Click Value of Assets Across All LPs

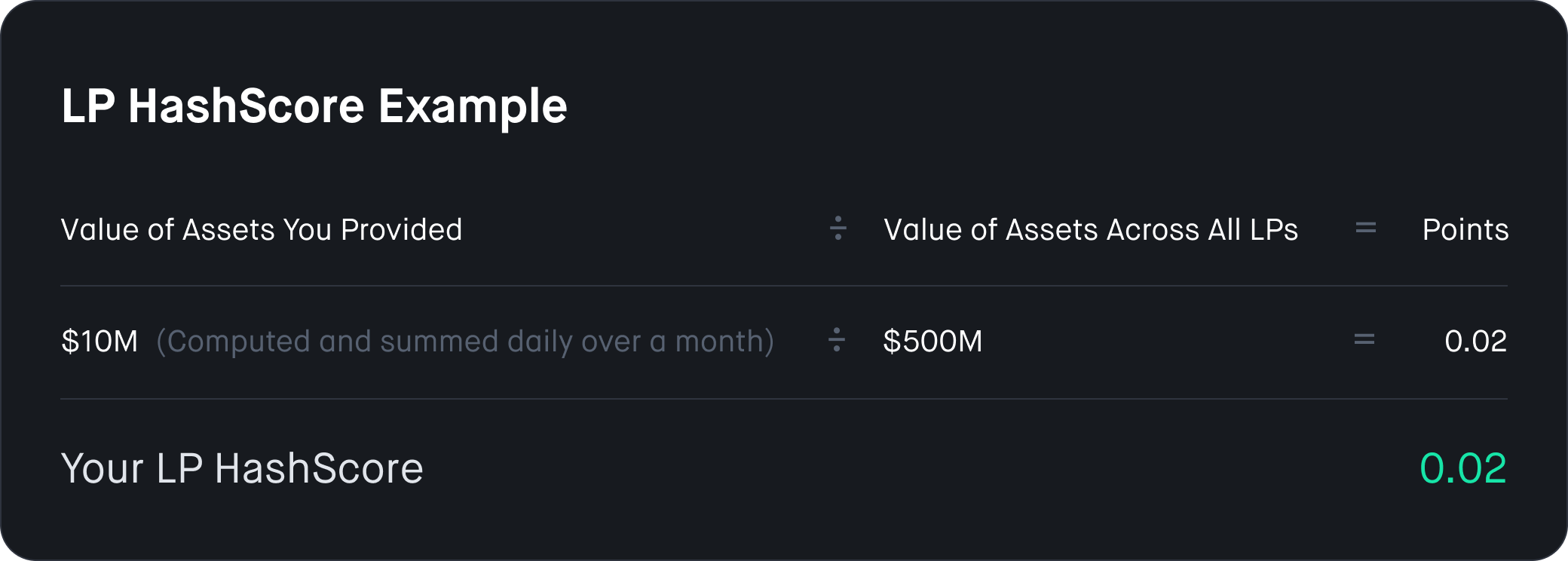pyautogui.click(x=1091, y=230)
